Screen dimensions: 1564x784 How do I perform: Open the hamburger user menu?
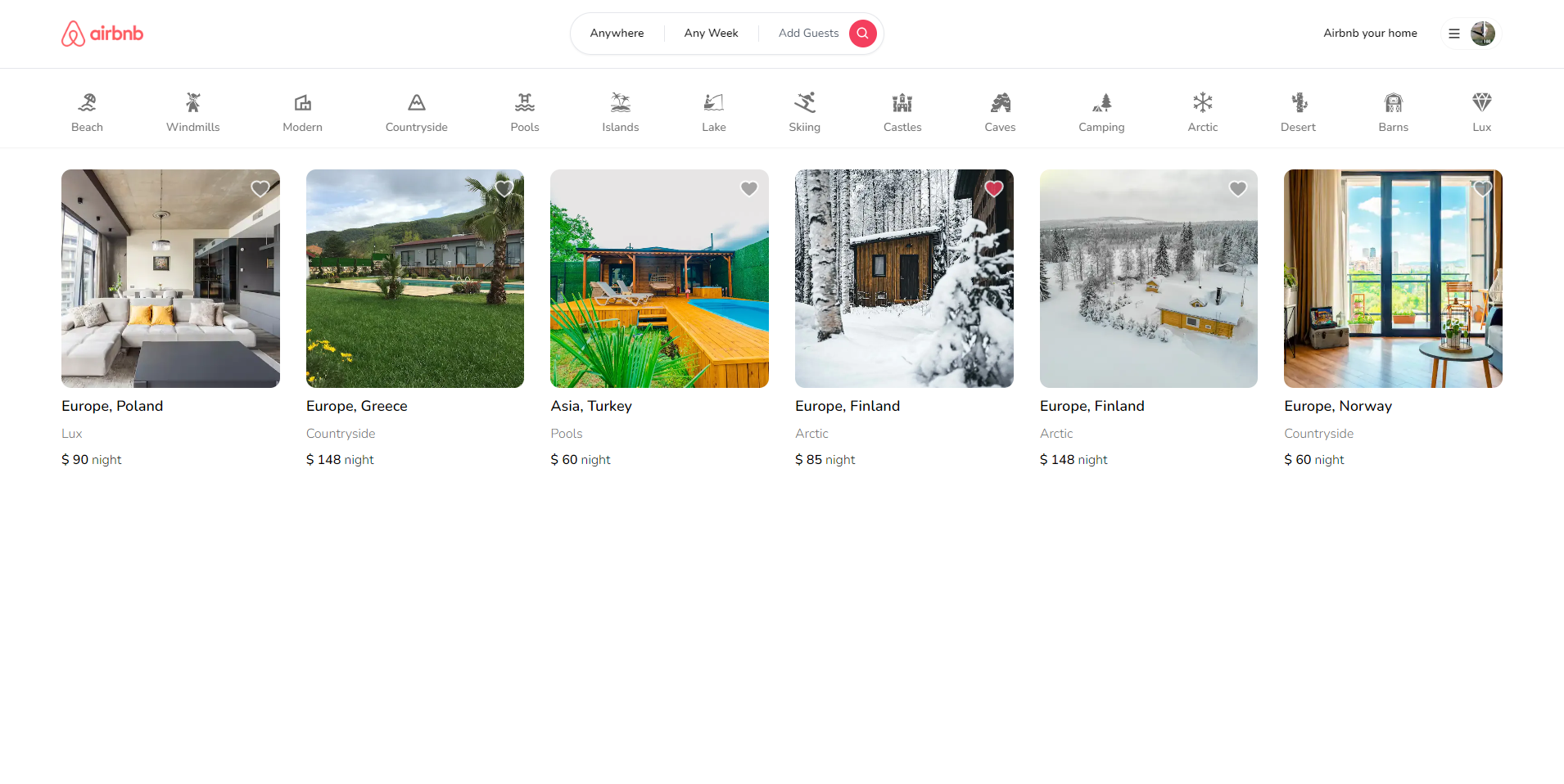1454,34
